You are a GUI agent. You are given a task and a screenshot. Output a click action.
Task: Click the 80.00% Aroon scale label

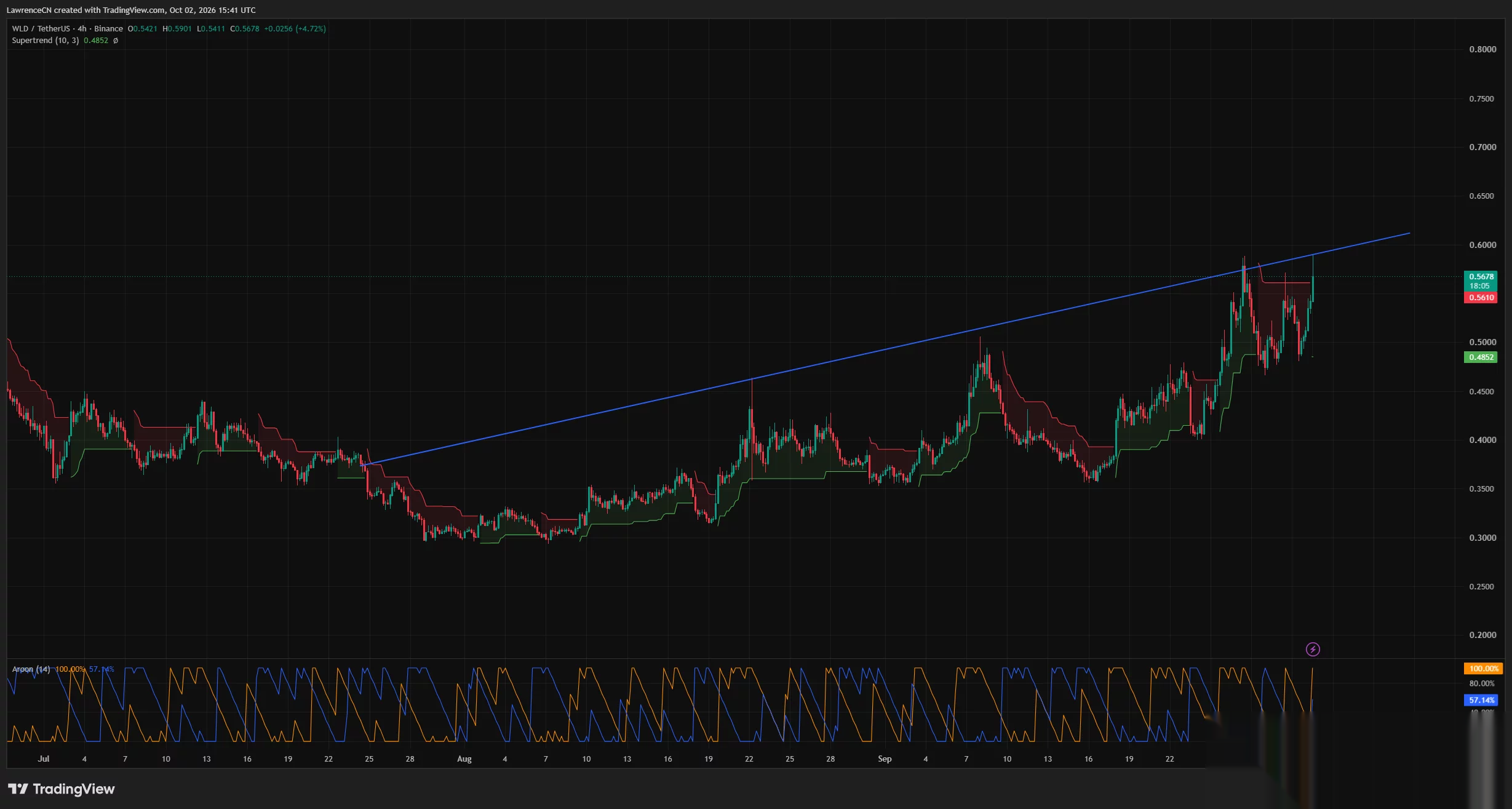(x=1482, y=683)
